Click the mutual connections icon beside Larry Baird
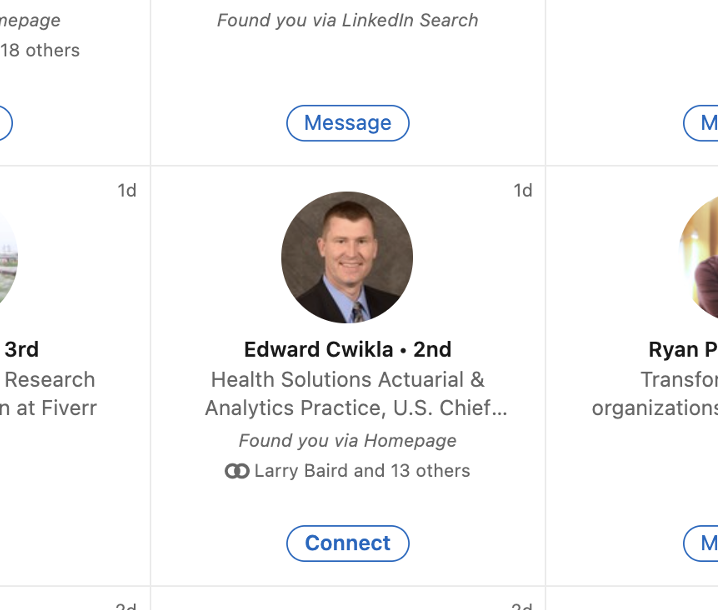 point(237,471)
